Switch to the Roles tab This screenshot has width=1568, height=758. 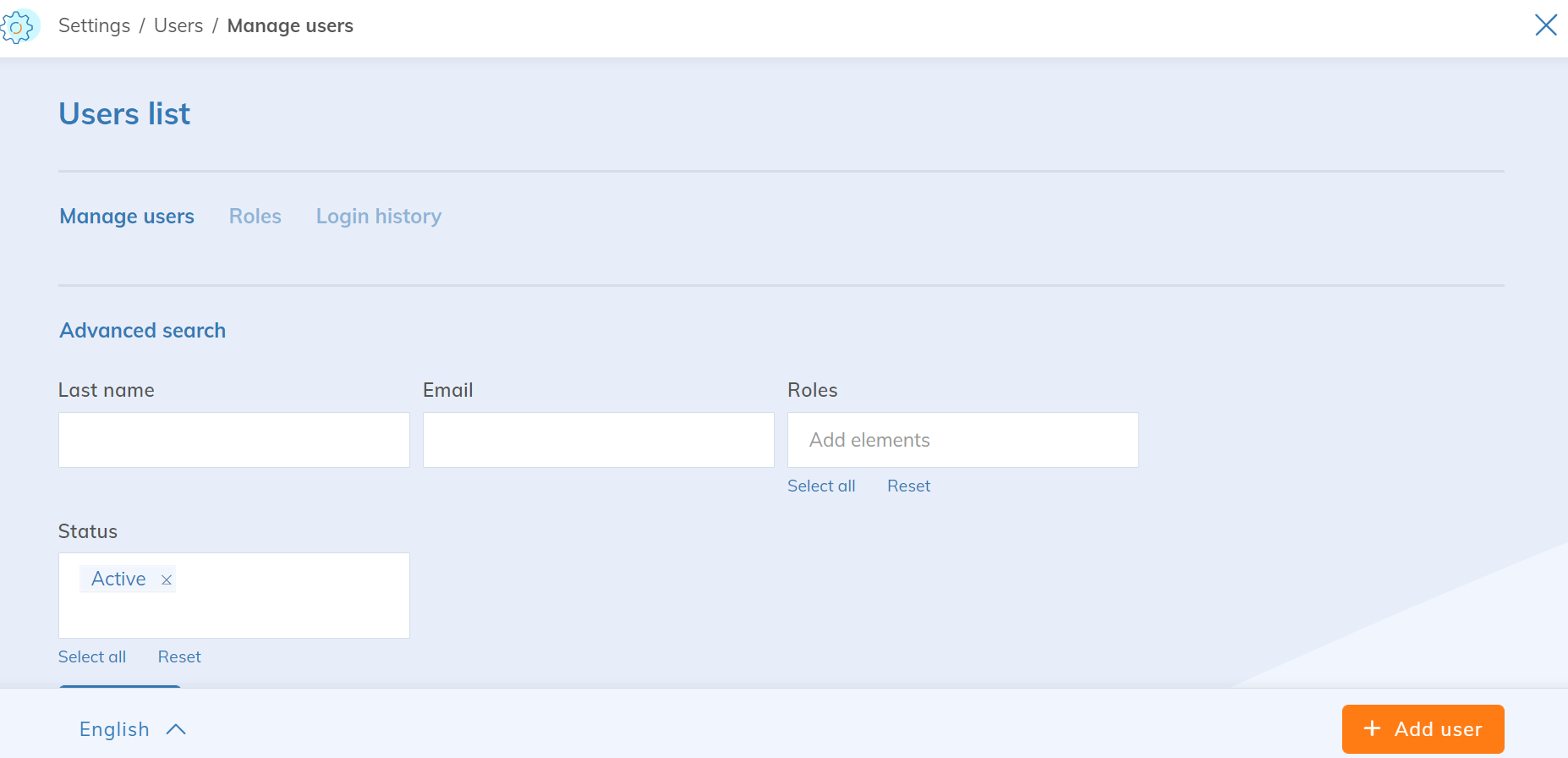pyautogui.click(x=255, y=217)
